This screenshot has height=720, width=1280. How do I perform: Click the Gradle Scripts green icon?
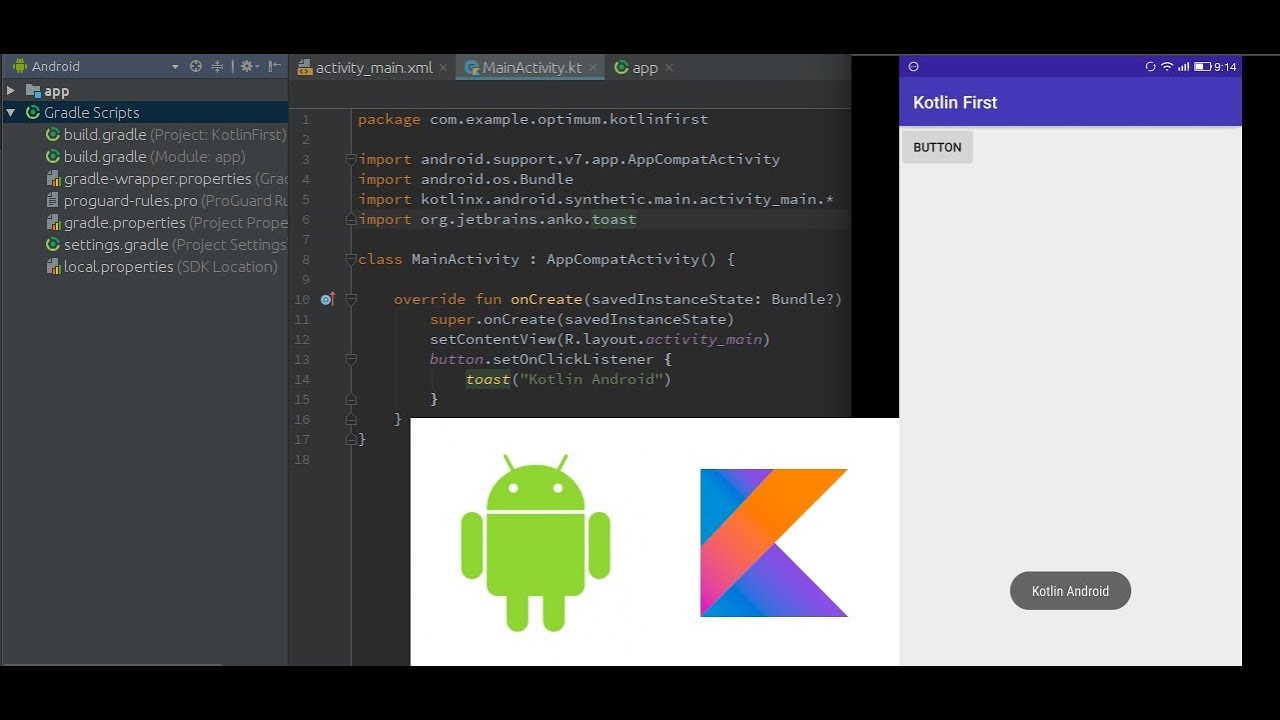tap(33, 113)
